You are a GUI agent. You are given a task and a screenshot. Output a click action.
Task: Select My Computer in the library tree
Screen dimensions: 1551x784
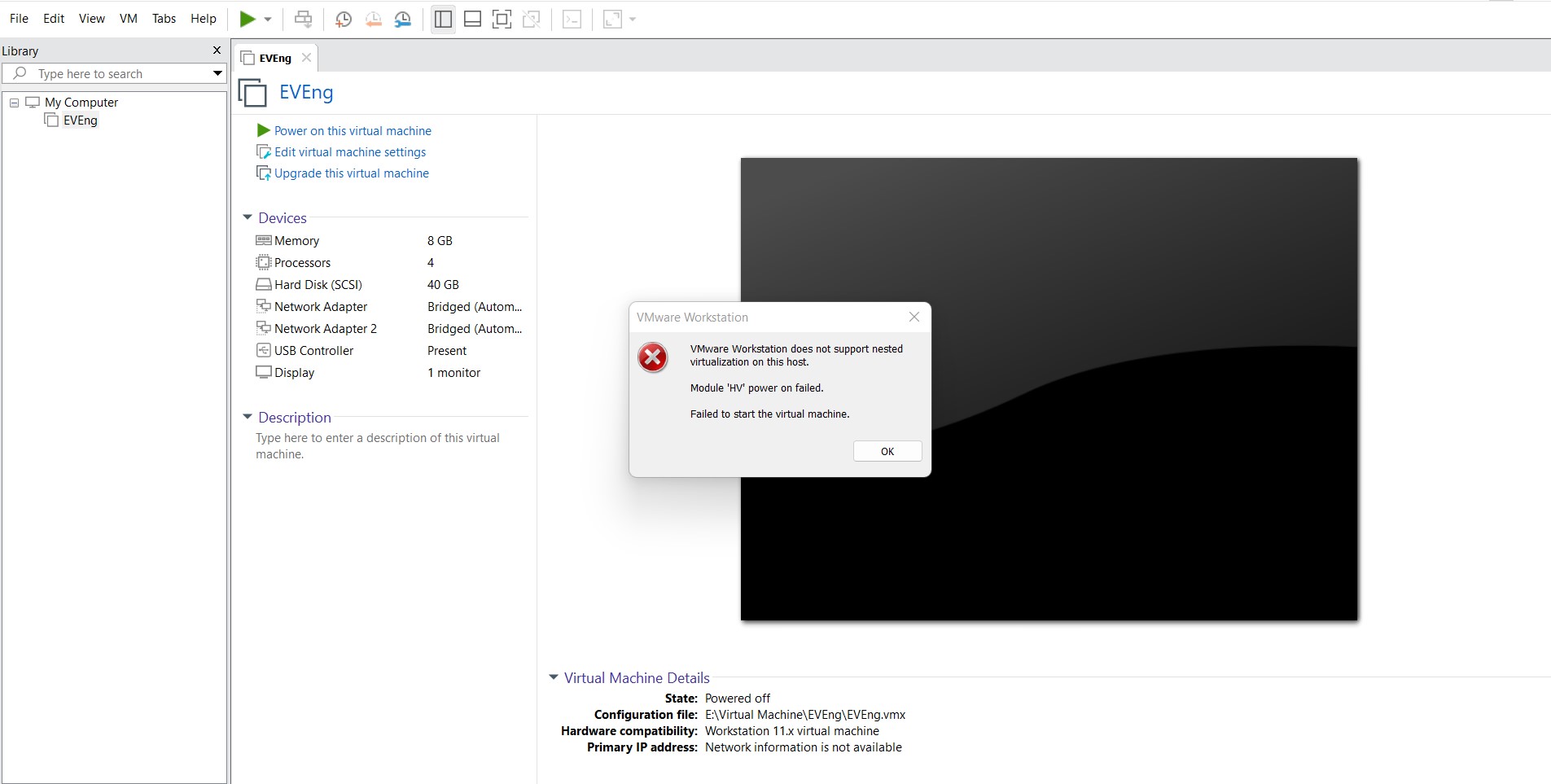[x=81, y=103]
